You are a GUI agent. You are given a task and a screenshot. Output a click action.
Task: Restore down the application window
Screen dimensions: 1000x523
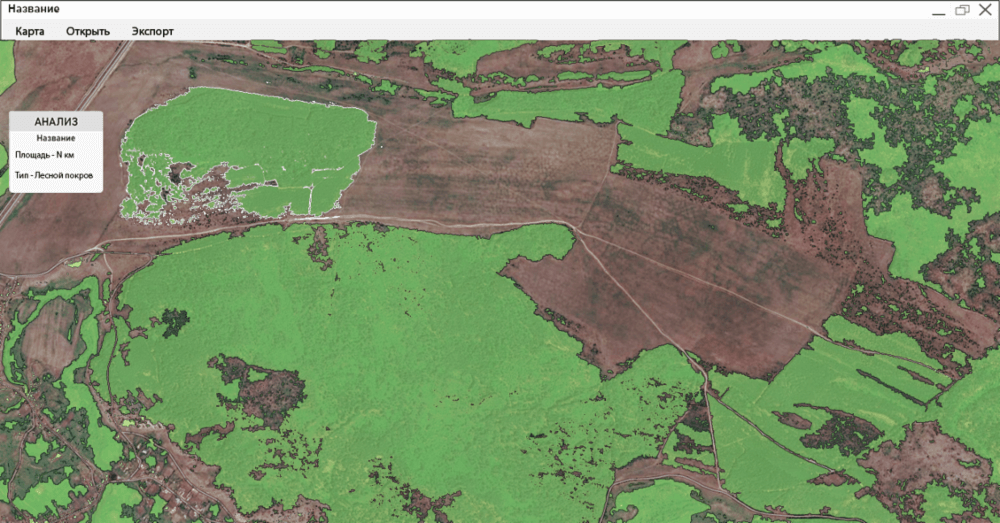tap(962, 10)
